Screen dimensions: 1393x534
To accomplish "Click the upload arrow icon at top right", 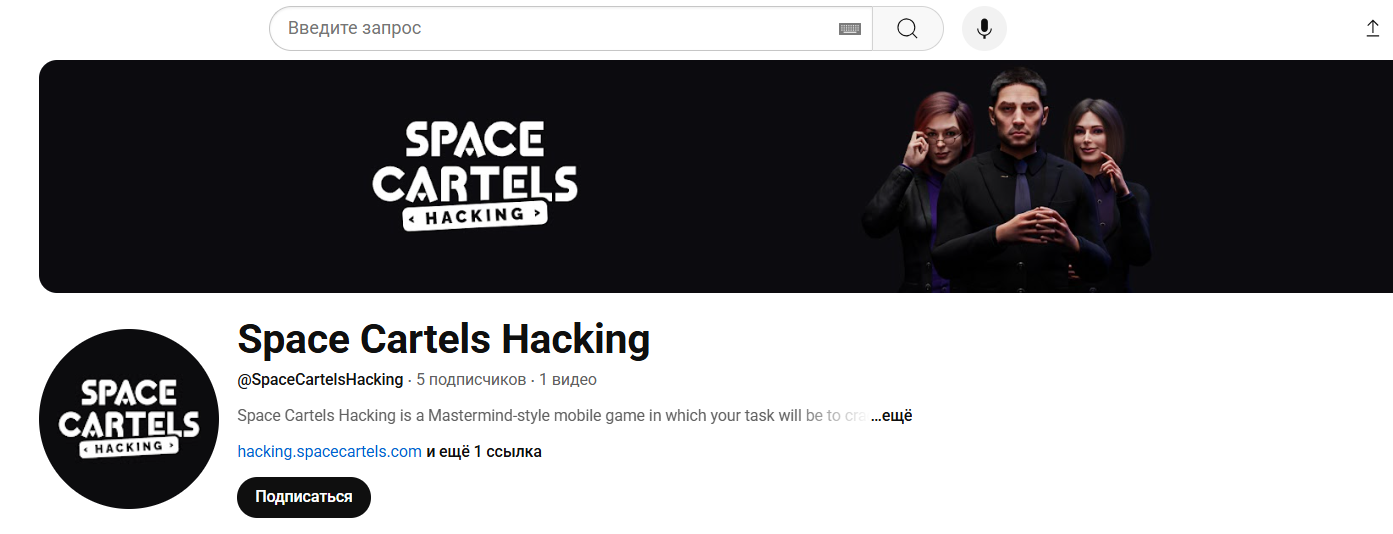I will pos(1373,29).
